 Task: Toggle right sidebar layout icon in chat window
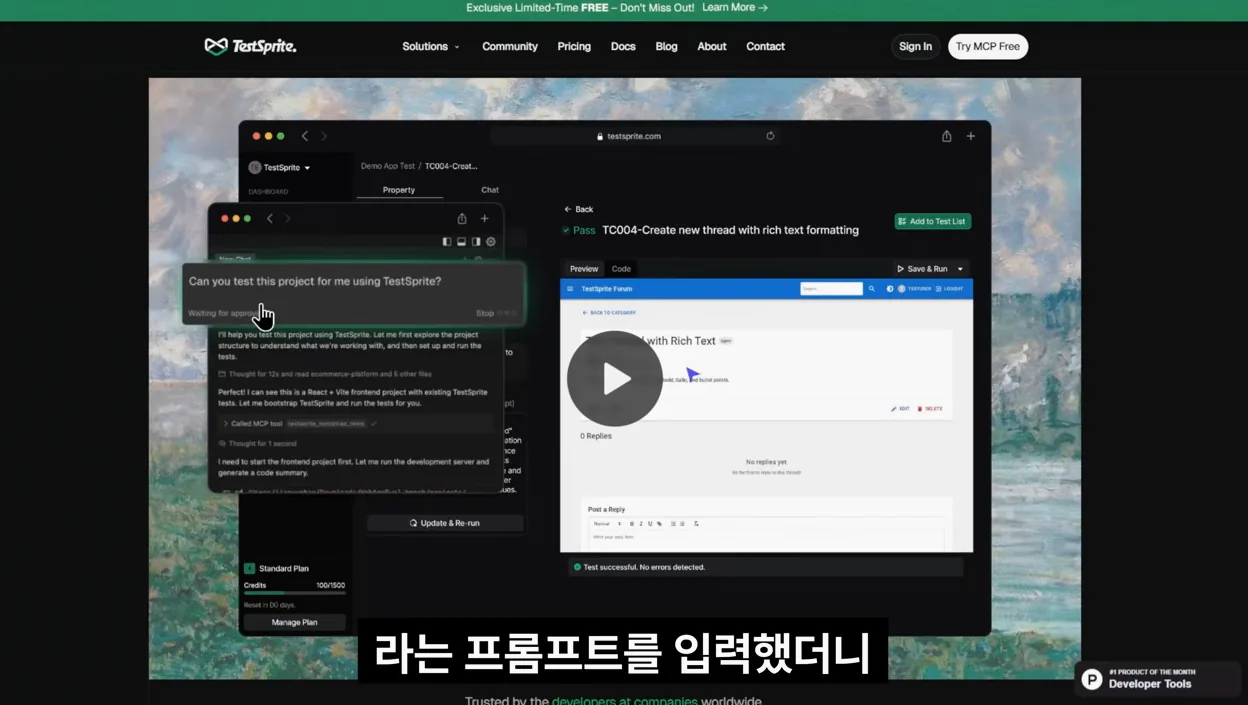(x=476, y=241)
